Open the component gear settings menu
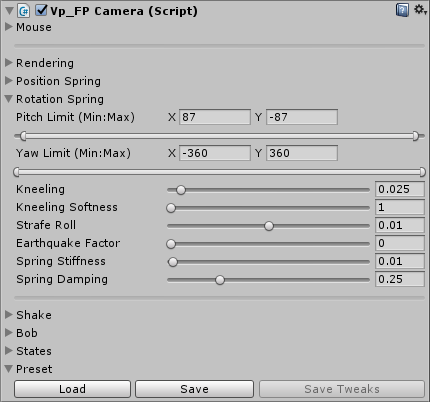Screen dimensions: 430x402 [x=420, y=10]
